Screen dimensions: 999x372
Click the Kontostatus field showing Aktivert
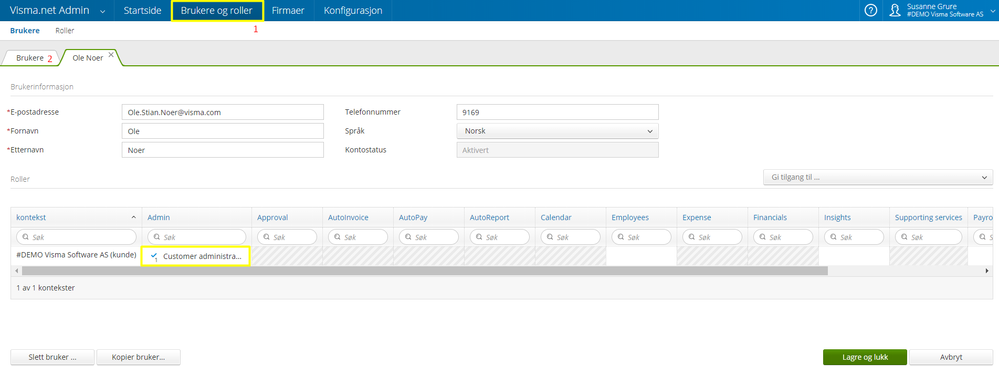[557, 150]
